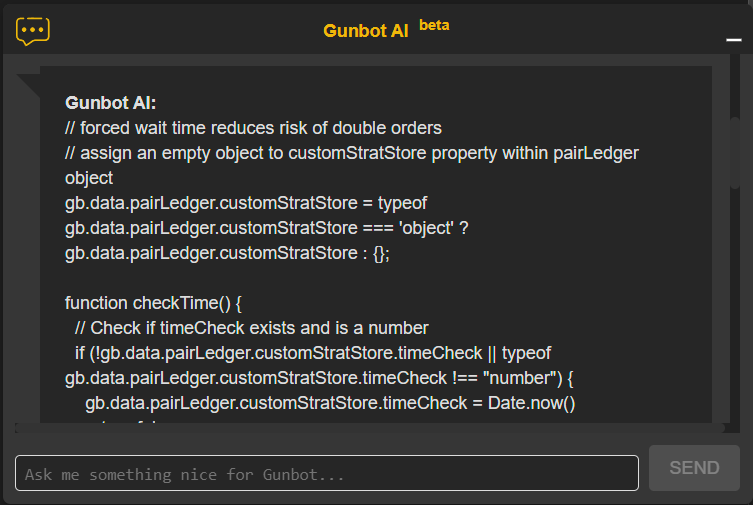Screen dimensions: 753x505
Task: Click the 'forced wait time' comment line
Action: [253, 128]
